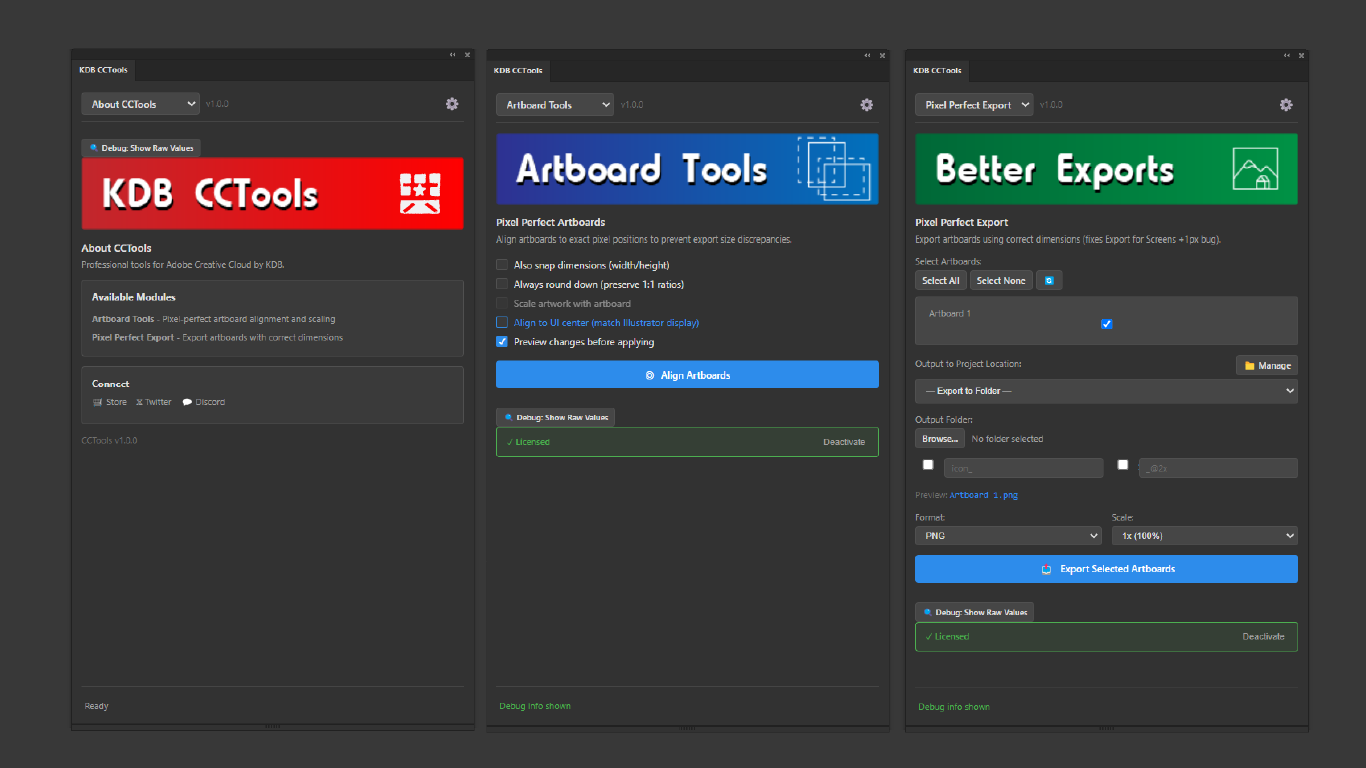Click 'Debug info shown' status in Pixel Perfect Export panel
The image size is (1366, 768).
click(954, 707)
